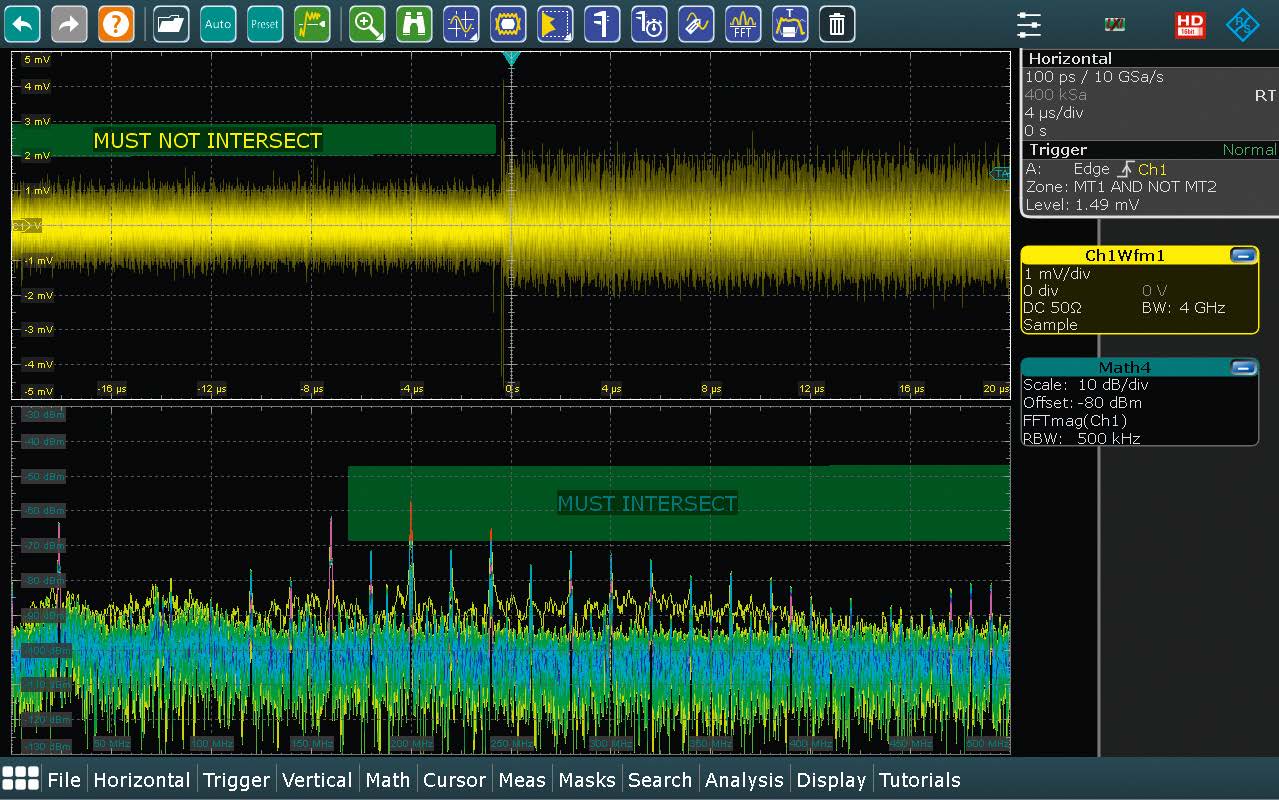Open the Trigger menu

(x=236, y=780)
